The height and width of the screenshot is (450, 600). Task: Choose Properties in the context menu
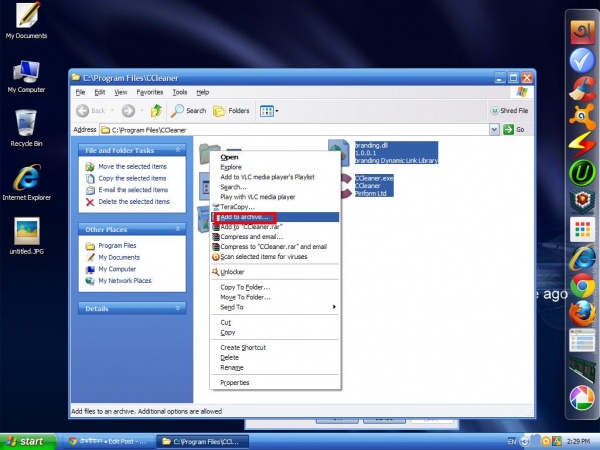click(275, 383)
